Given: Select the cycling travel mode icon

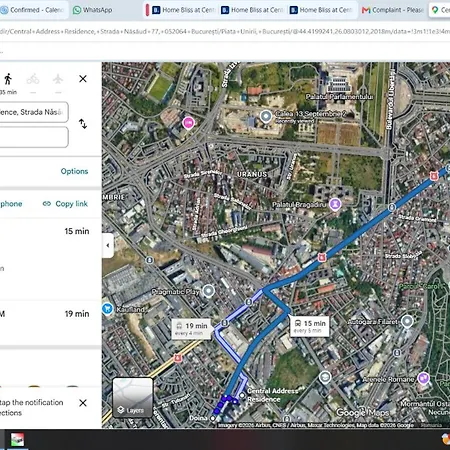Looking at the screenshot, I should point(33,79).
